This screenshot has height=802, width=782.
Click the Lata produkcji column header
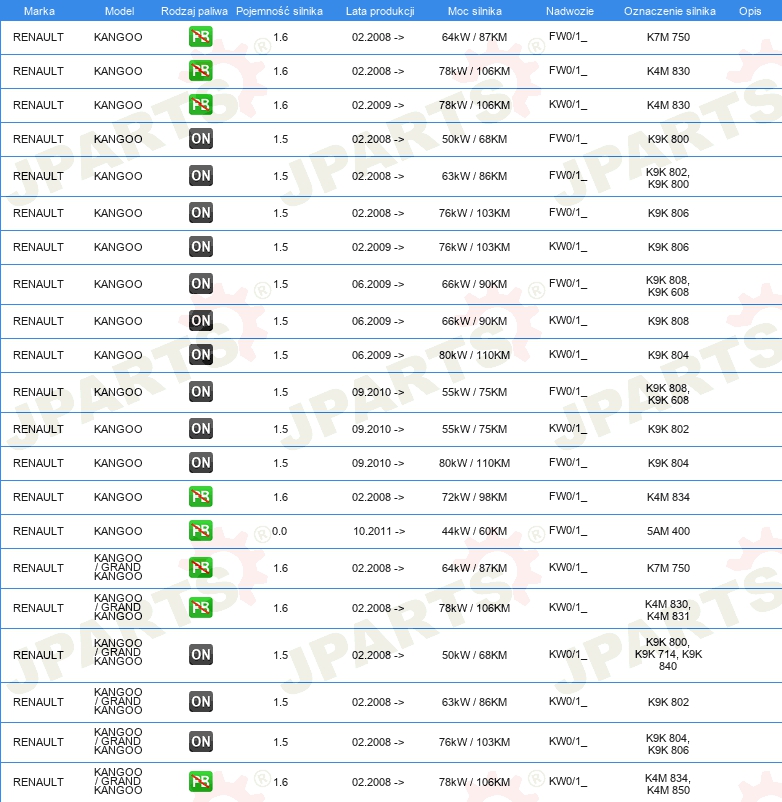coord(380,11)
